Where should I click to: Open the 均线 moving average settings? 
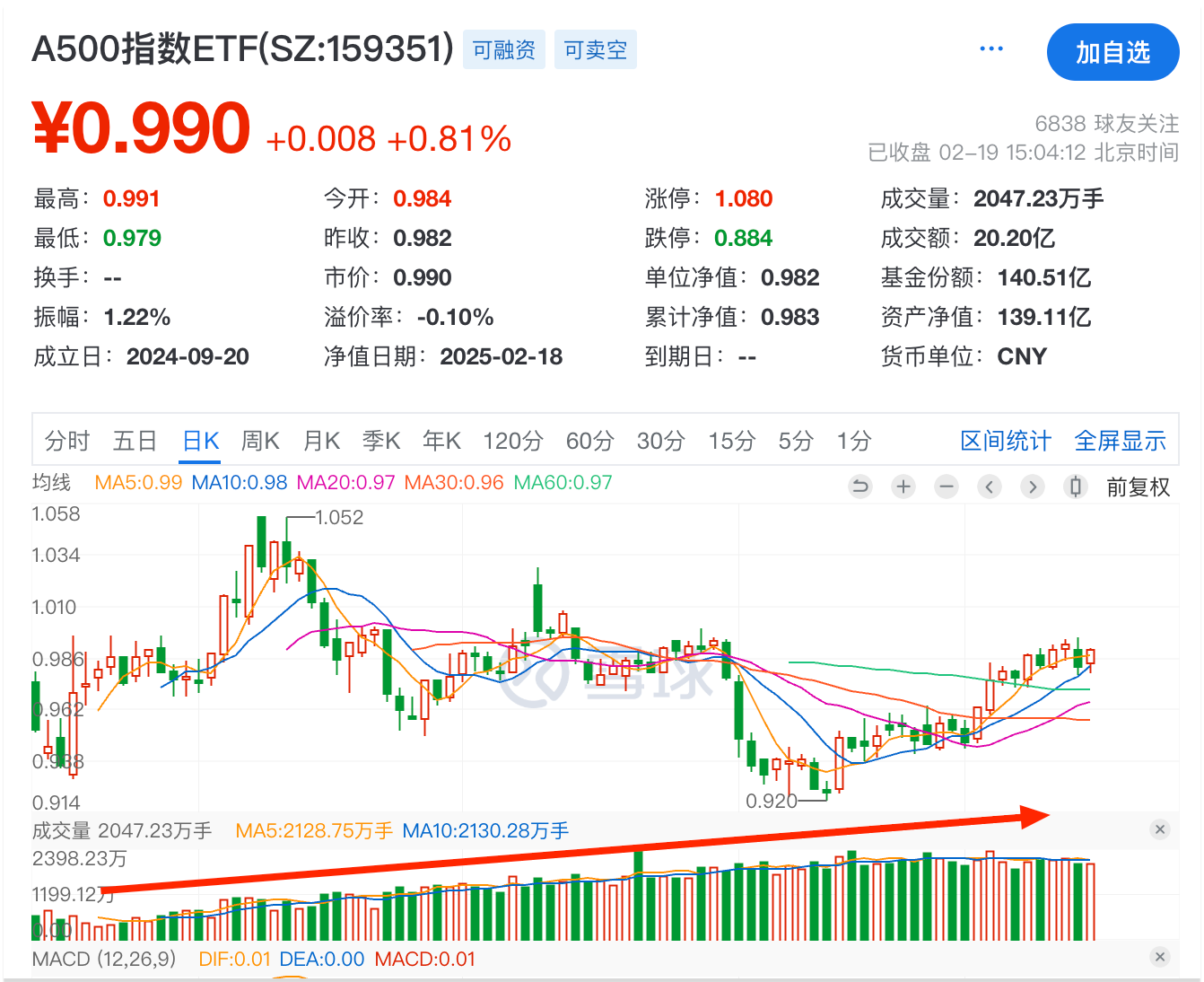pyautogui.click(x=51, y=483)
